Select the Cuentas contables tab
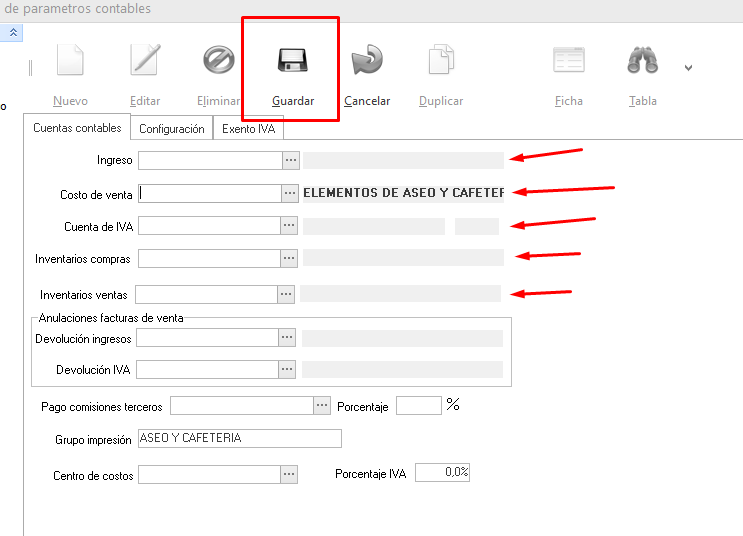This screenshot has width=743, height=536. tap(77, 128)
